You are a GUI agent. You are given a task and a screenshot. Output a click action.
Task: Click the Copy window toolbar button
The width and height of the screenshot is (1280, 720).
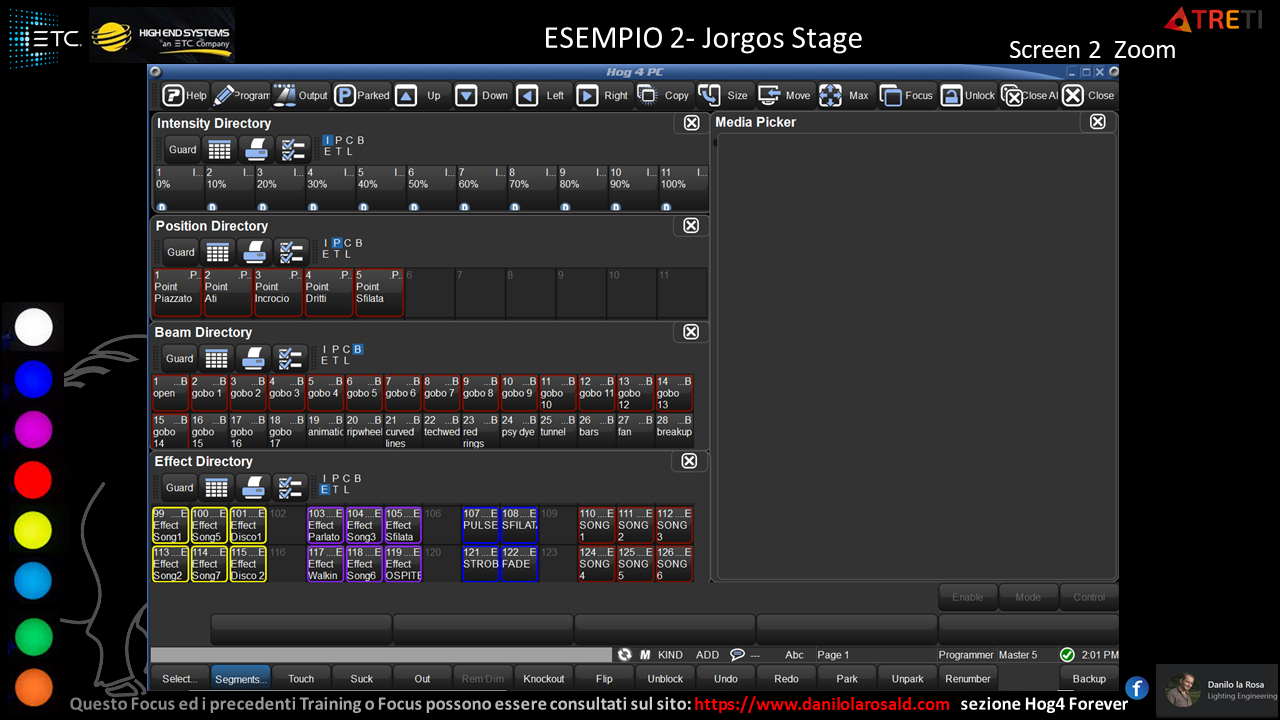(664, 96)
